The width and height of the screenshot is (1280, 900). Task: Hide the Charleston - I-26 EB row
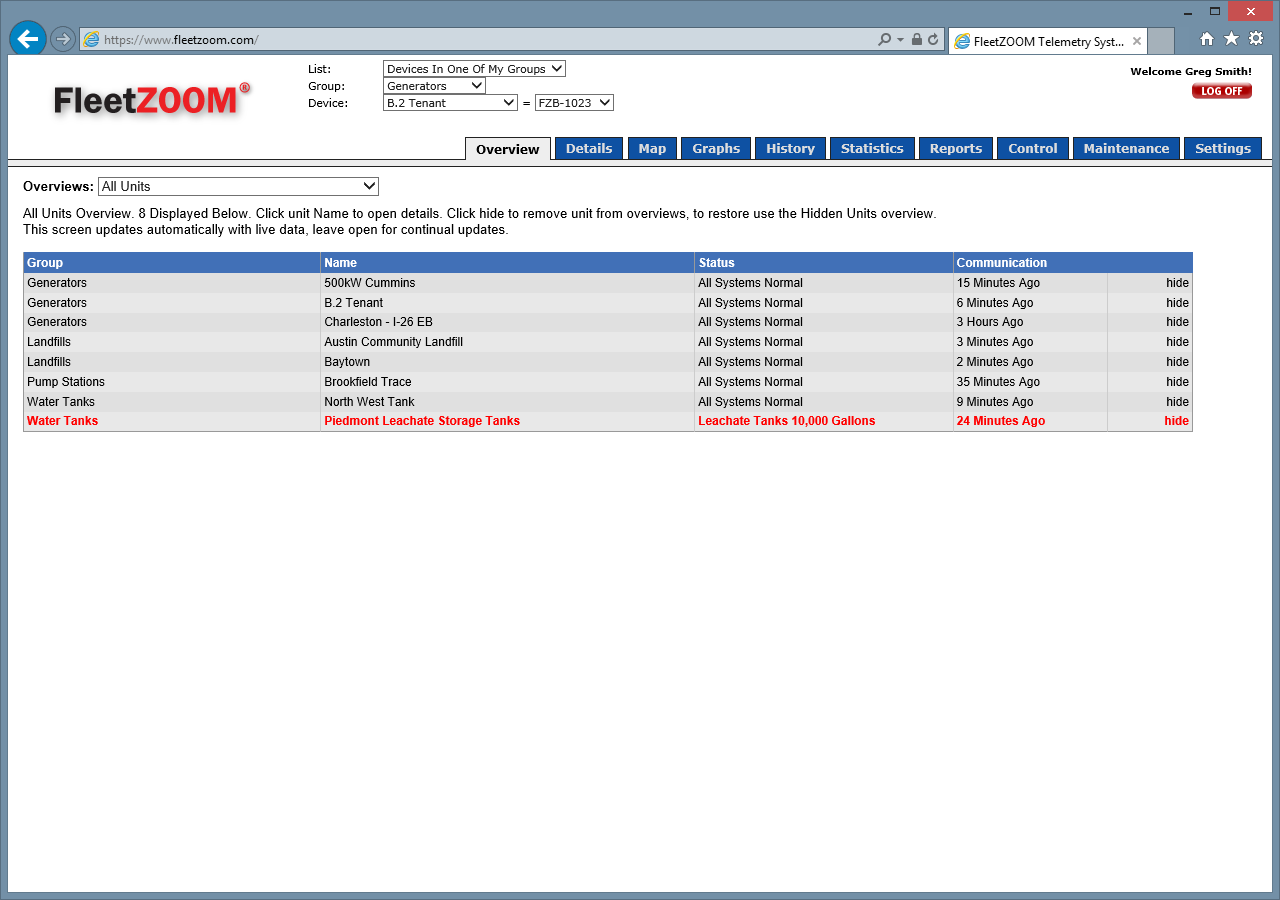pyautogui.click(x=1177, y=322)
